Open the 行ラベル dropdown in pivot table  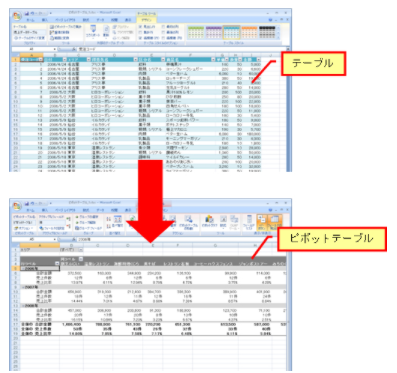coord(57,263)
